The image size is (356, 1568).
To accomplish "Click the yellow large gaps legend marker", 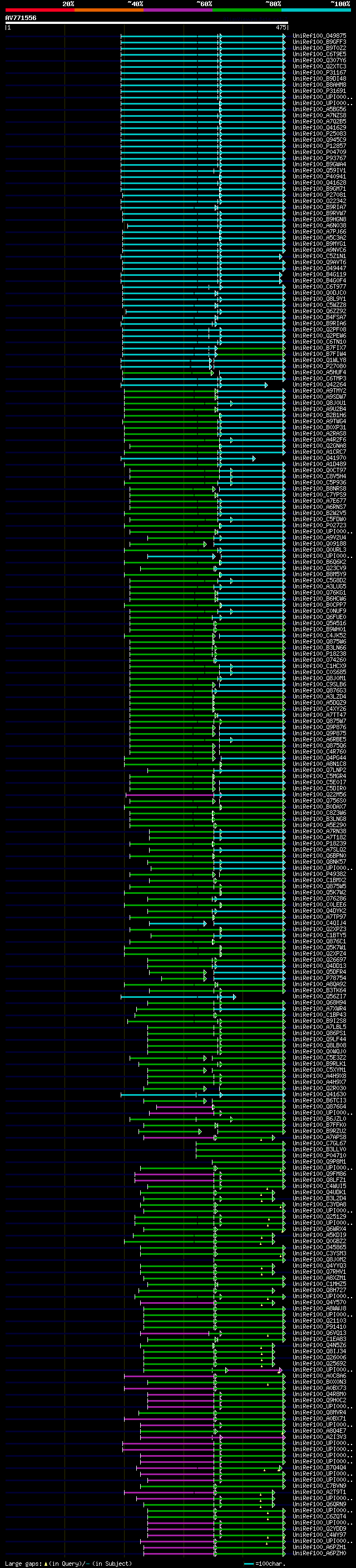I will pos(46,1564).
